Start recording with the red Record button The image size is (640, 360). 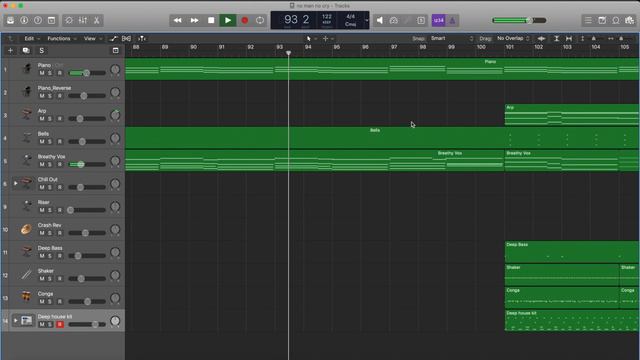pos(244,20)
